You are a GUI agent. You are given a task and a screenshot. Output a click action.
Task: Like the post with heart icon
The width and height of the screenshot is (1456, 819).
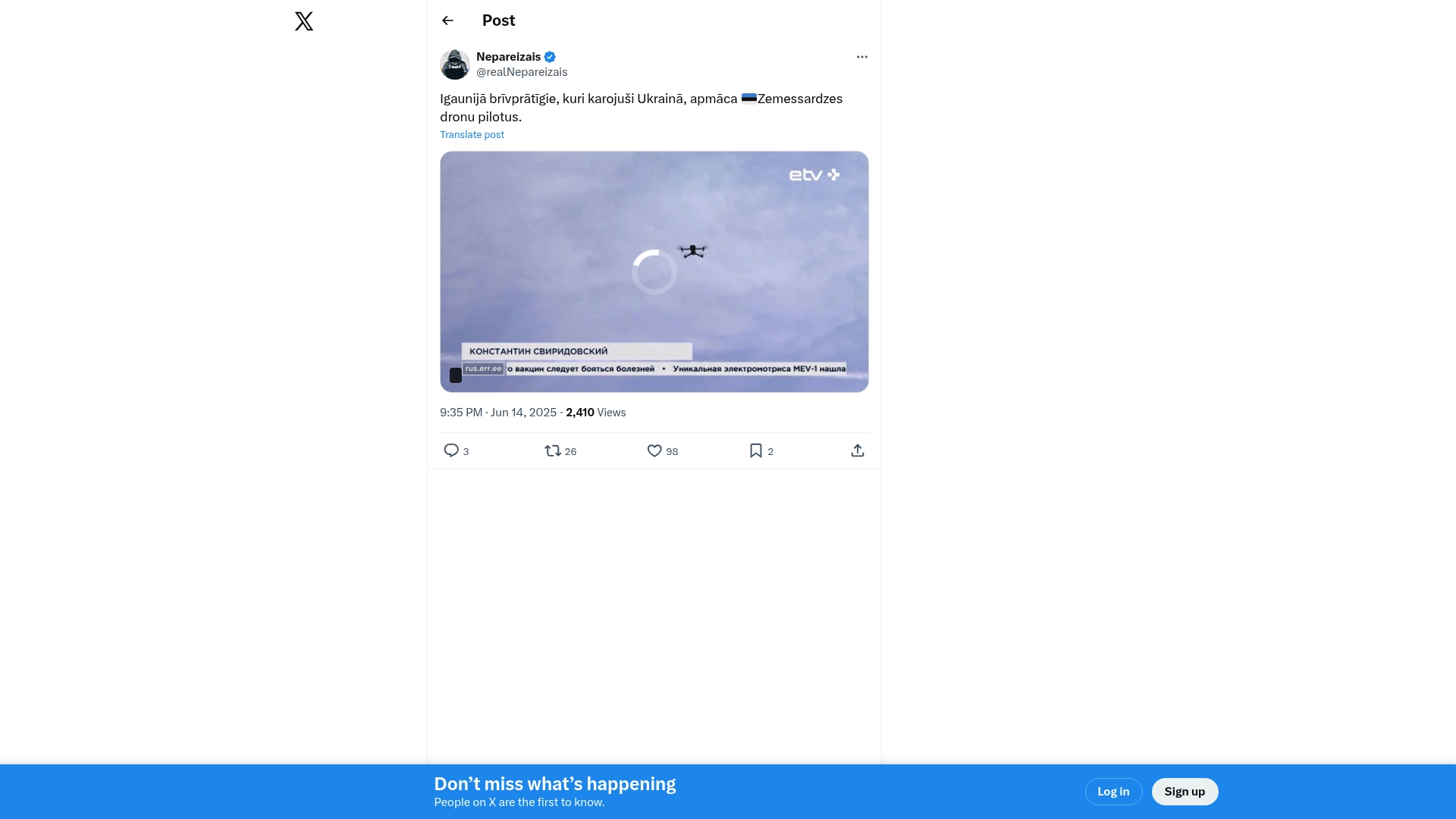(x=654, y=450)
